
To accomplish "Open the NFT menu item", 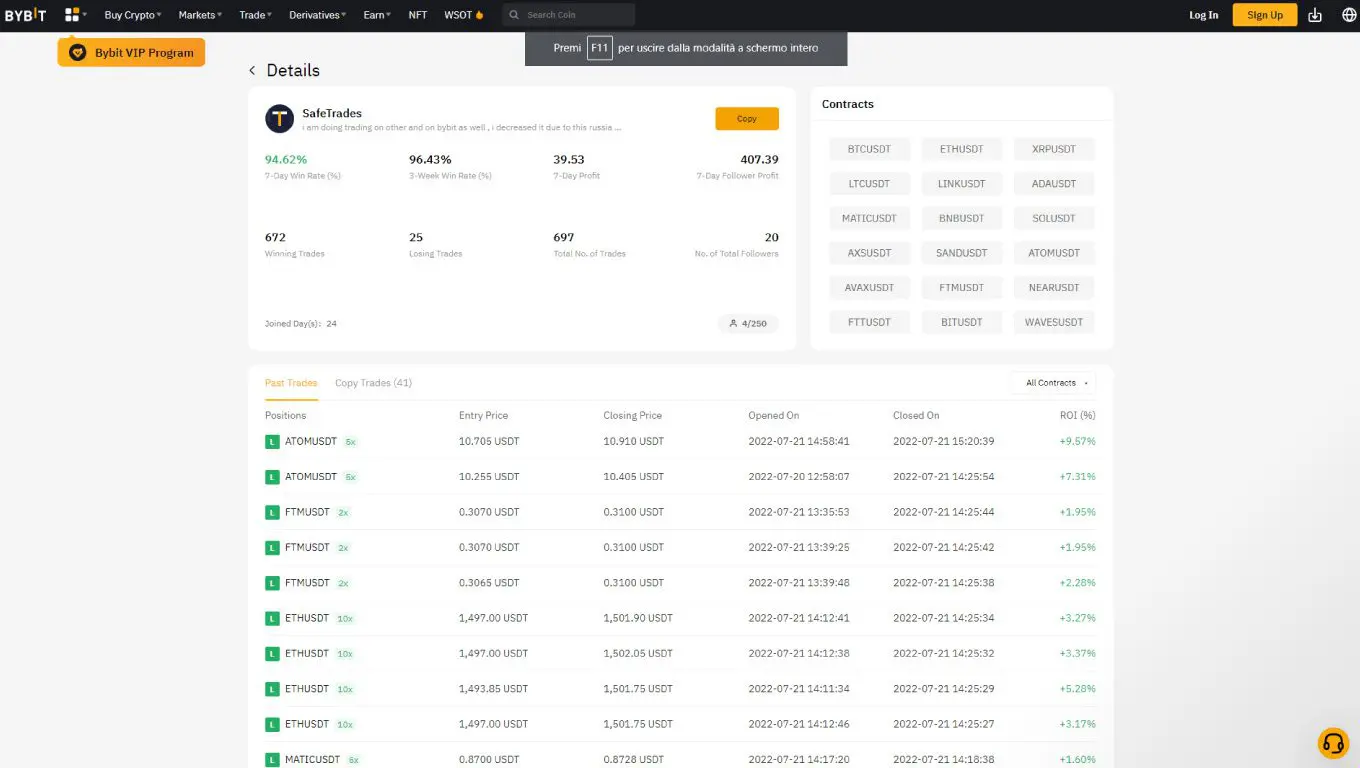I will pos(418,15).
